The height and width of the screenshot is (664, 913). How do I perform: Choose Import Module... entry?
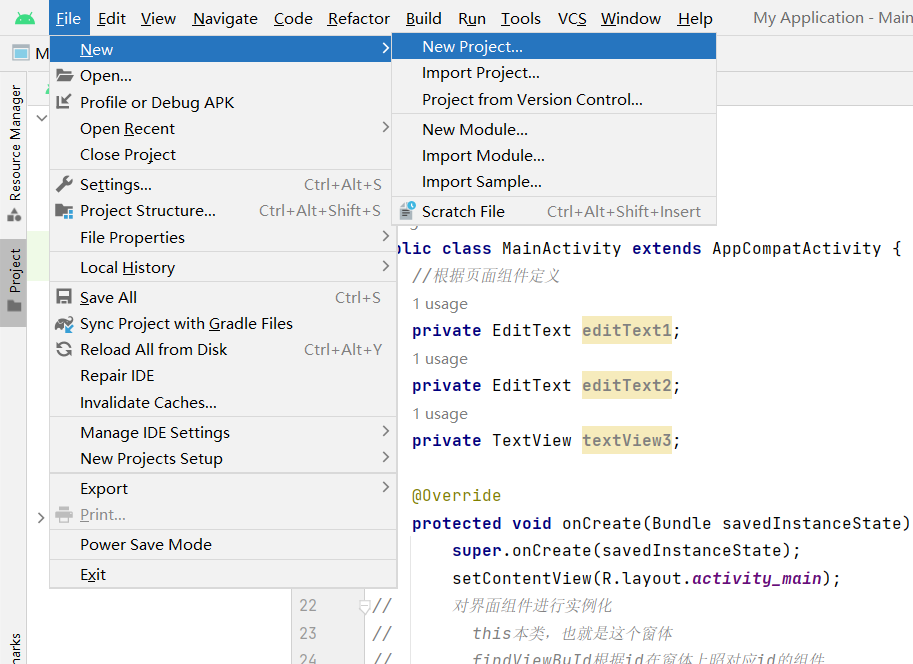483,156
